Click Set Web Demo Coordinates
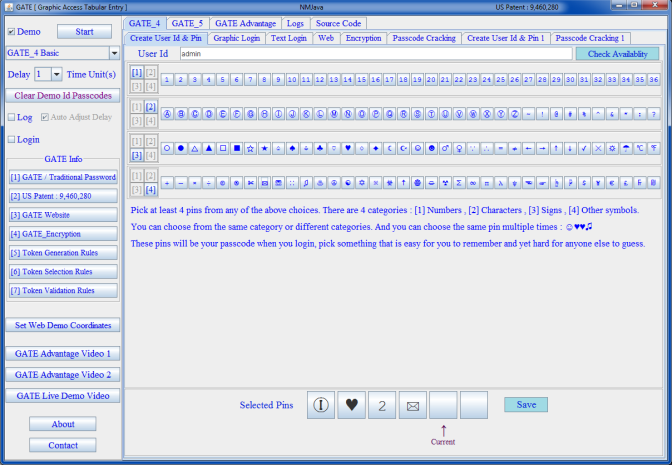Viewport: 672px width, 465px height. pyautogui.click(x=63, y=325)
